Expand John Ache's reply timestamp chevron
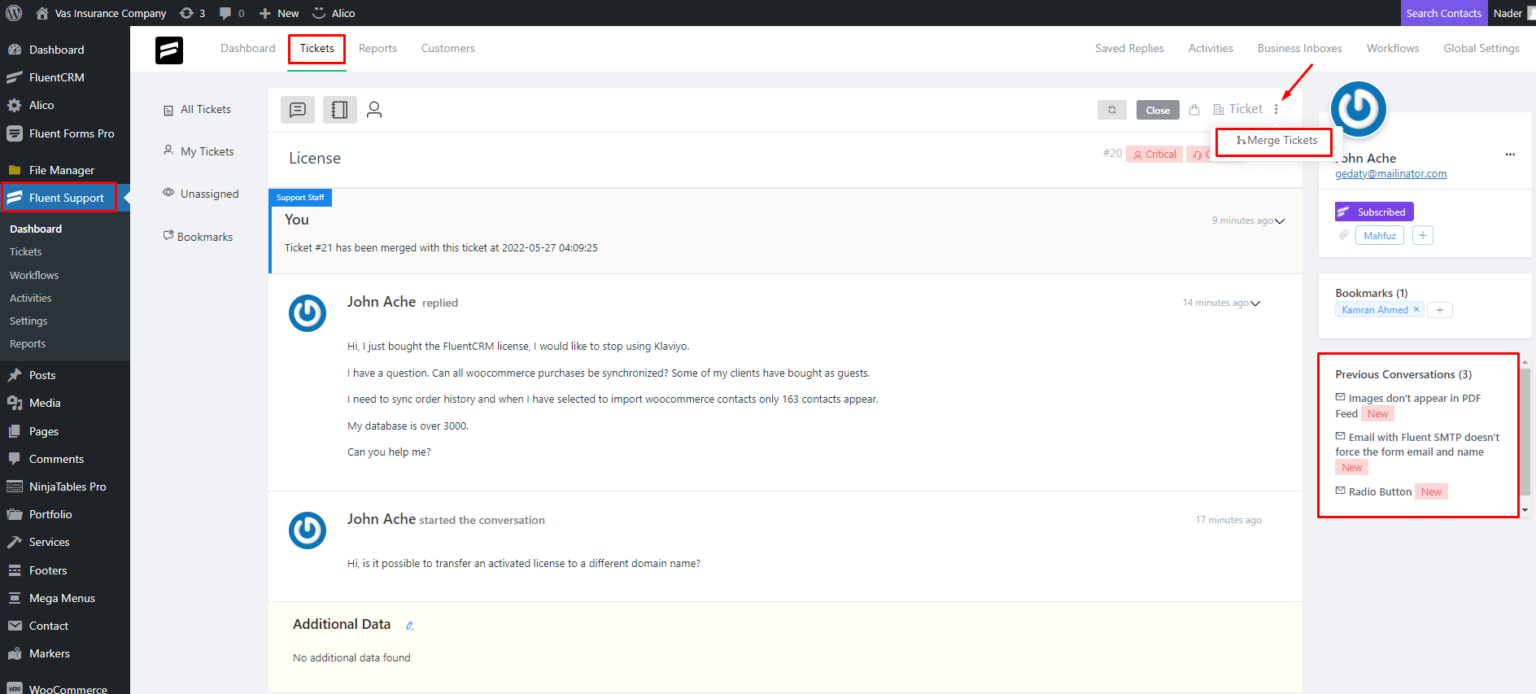This screenshot has height=694, width=1536. [x=1255, y=302]
